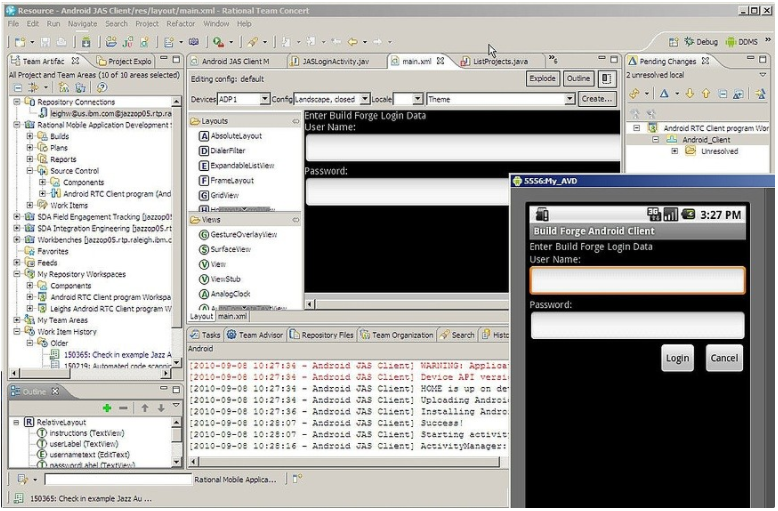Viewport: 778px width, 511px height.
Task: Switch to the DDMS perspective
Action: [742, 42]
